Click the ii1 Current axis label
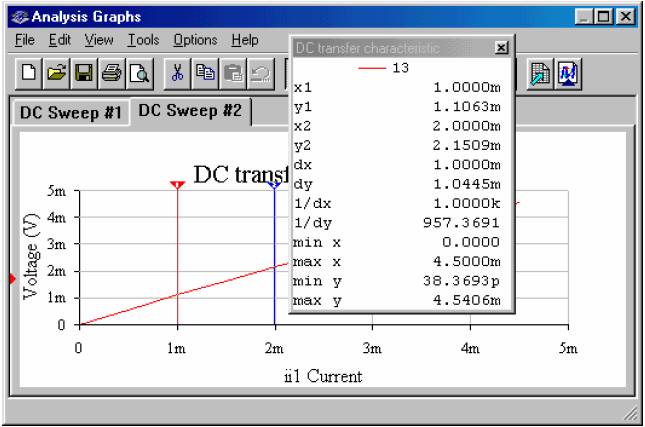The image size is (645, 427). [323, 376]
